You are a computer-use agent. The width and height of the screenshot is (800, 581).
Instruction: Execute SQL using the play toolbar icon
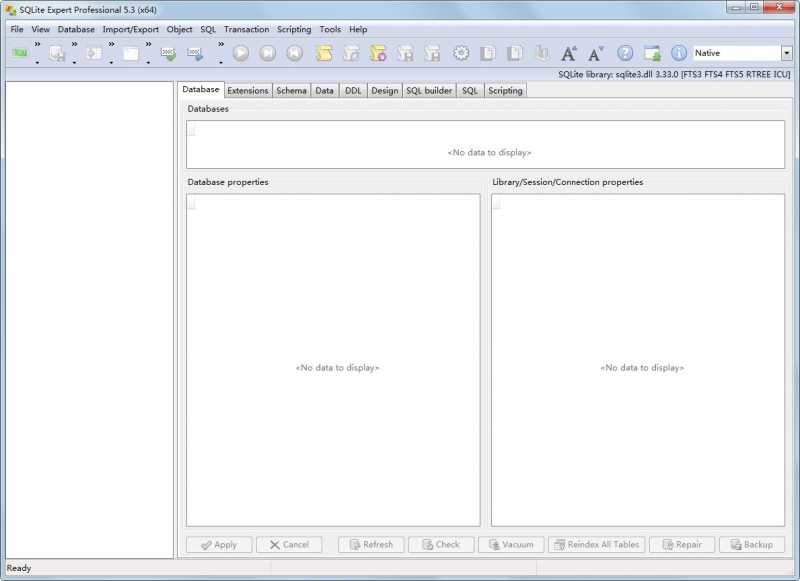(240, 55)
